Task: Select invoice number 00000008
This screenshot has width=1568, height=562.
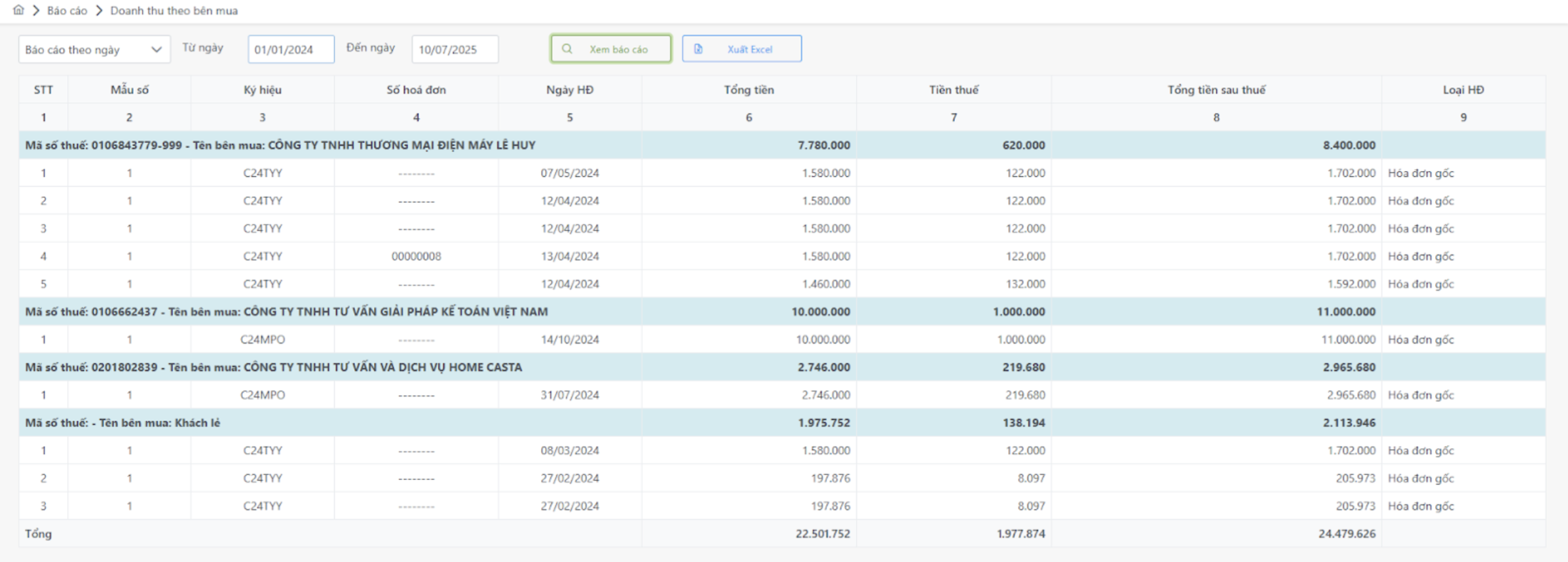Action: point(416,256)
